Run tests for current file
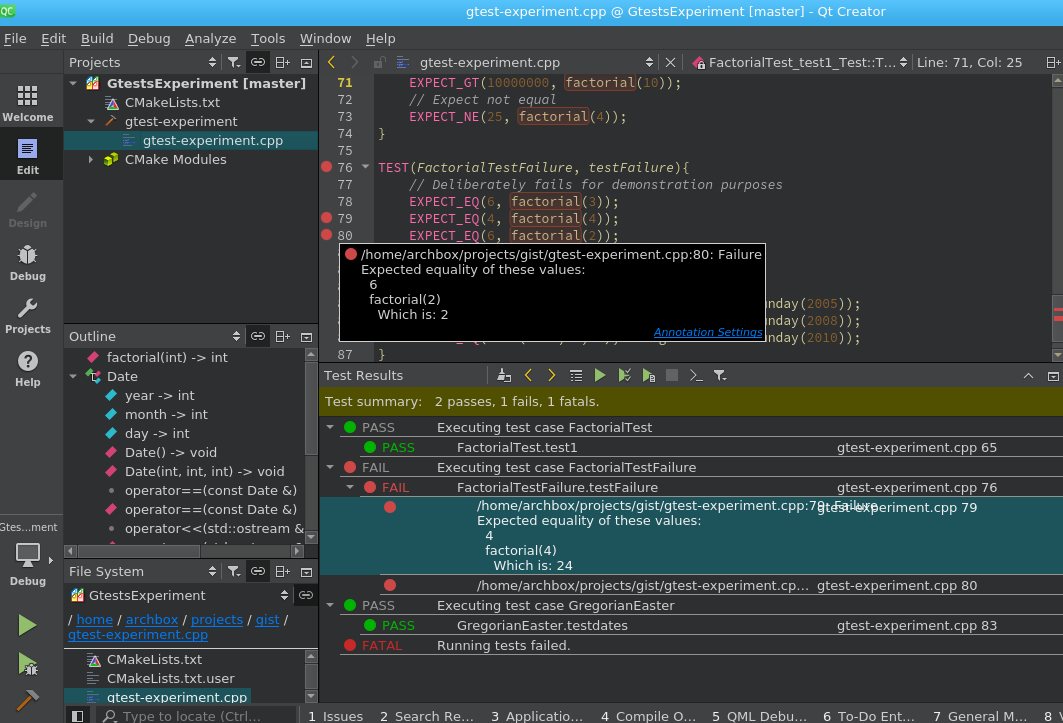The height and width of the screenshot is (723, 1063). tap(648, 376)
